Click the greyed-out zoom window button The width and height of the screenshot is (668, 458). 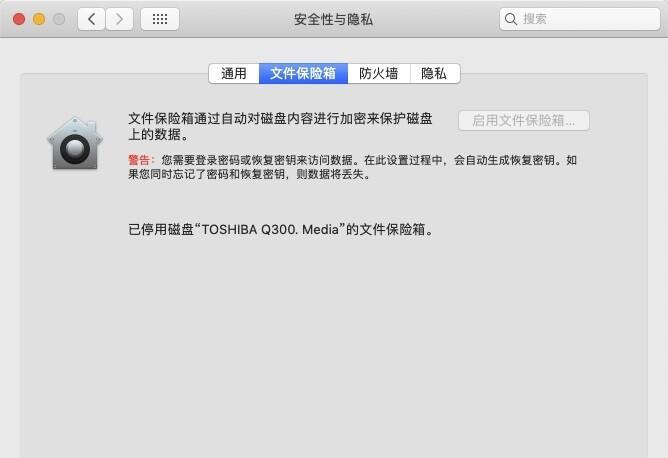point(59,19)
